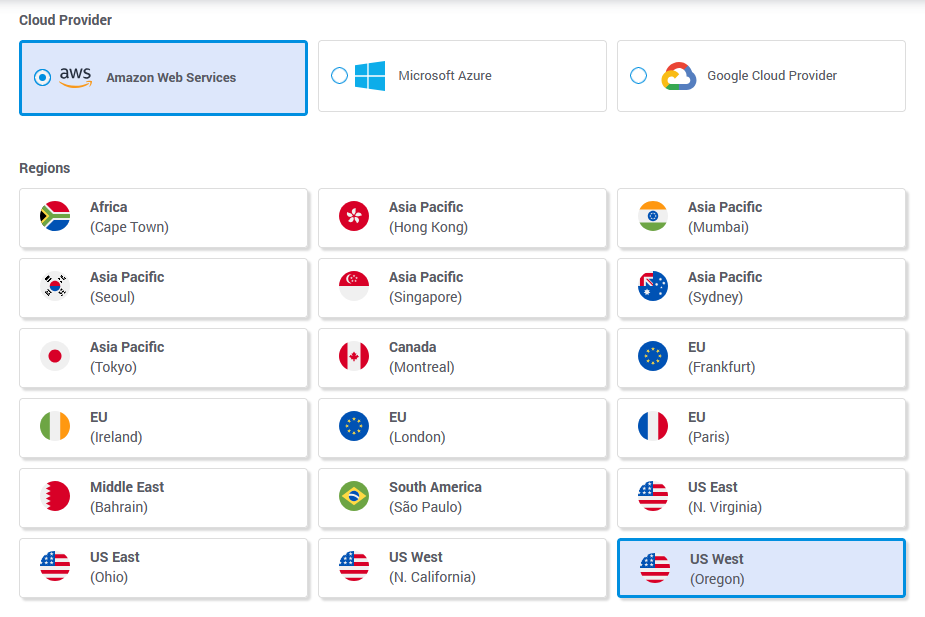925x617 pixels.
Task: Select the EU (Ireland) region card
Action: [163, 427]
